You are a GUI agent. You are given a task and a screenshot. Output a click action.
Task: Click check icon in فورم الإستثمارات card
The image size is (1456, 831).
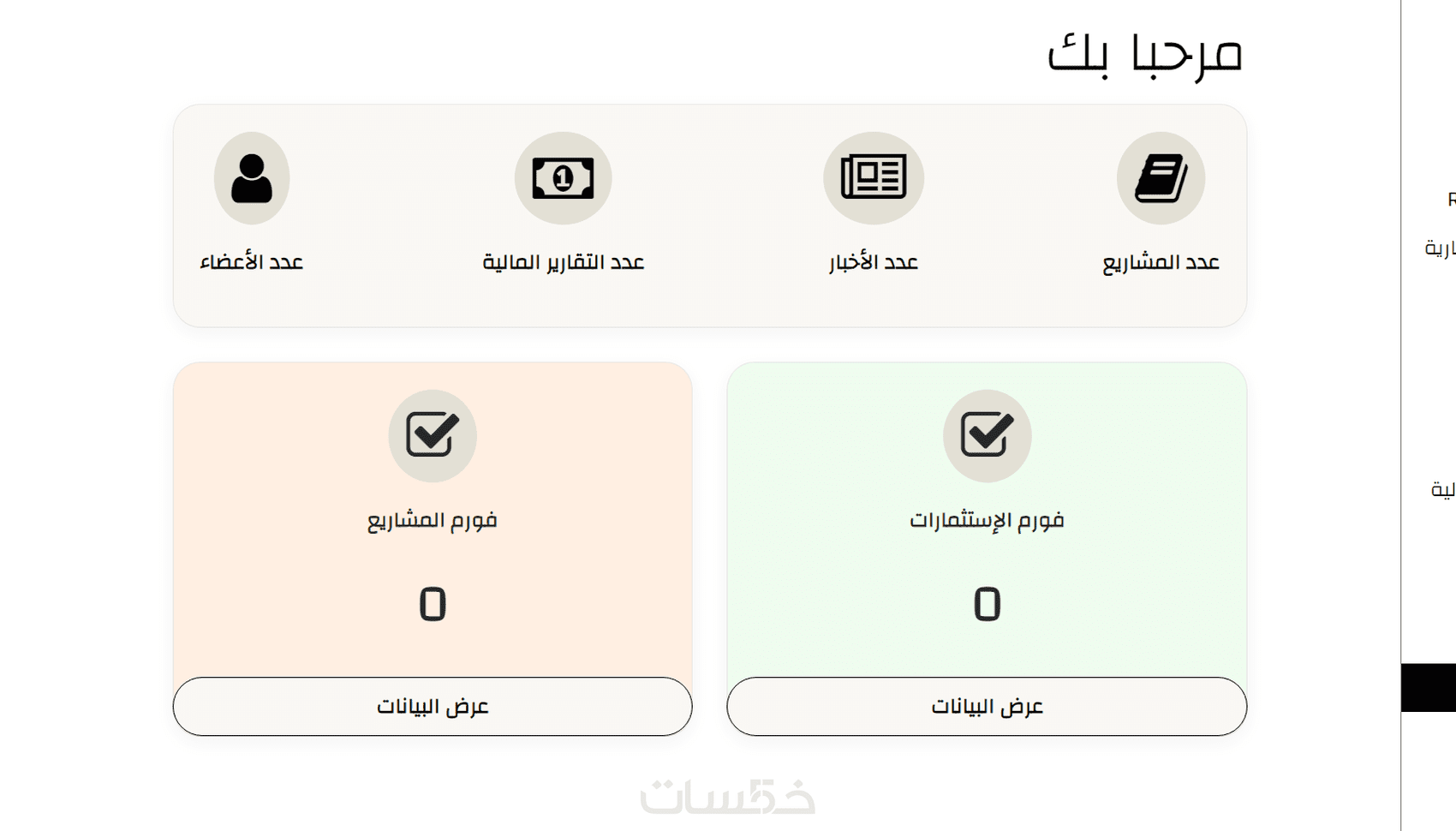[x=987, y=435]
